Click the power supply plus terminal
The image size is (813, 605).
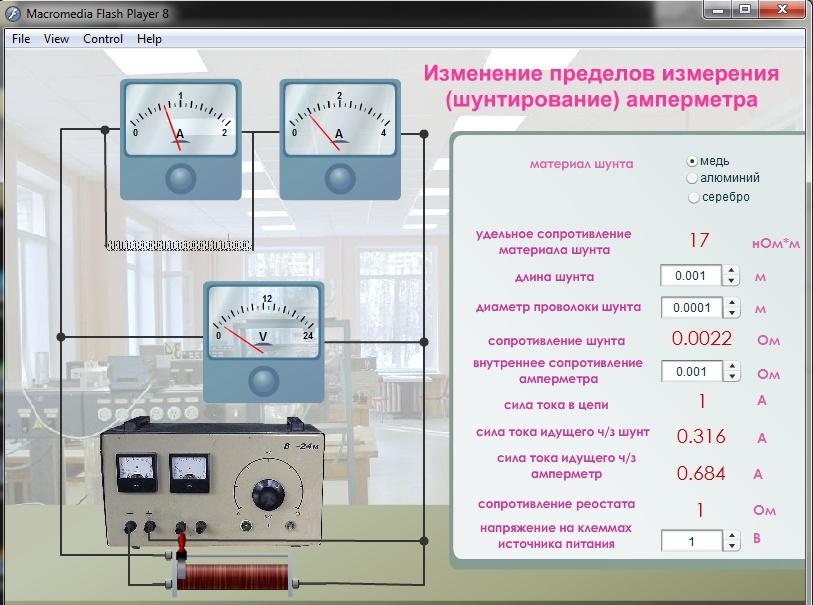tap(149, 527)
